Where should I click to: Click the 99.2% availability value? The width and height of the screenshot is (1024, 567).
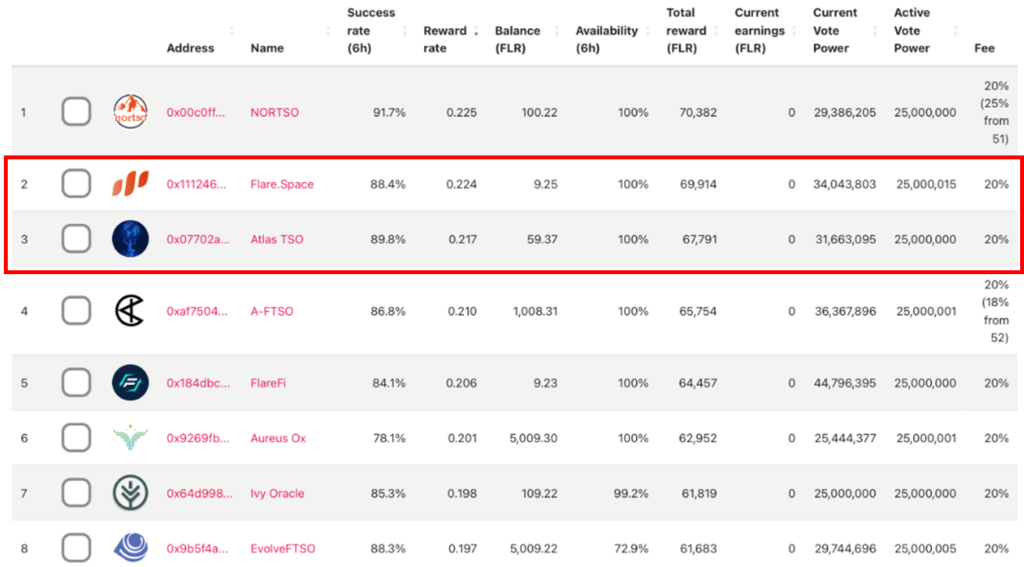click(631, 494)
